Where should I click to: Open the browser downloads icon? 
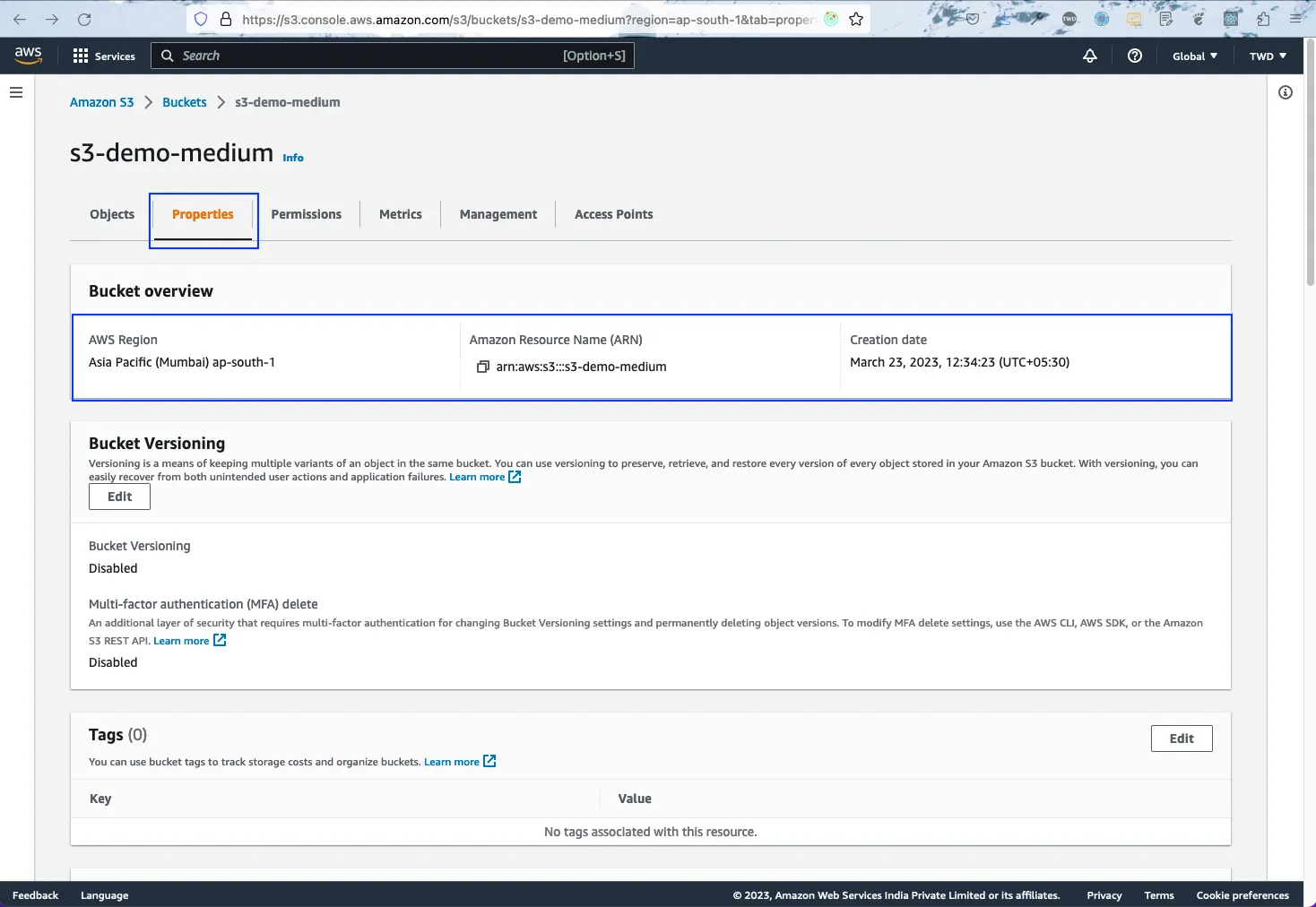pyautogui.click(x=1005, y=19)
